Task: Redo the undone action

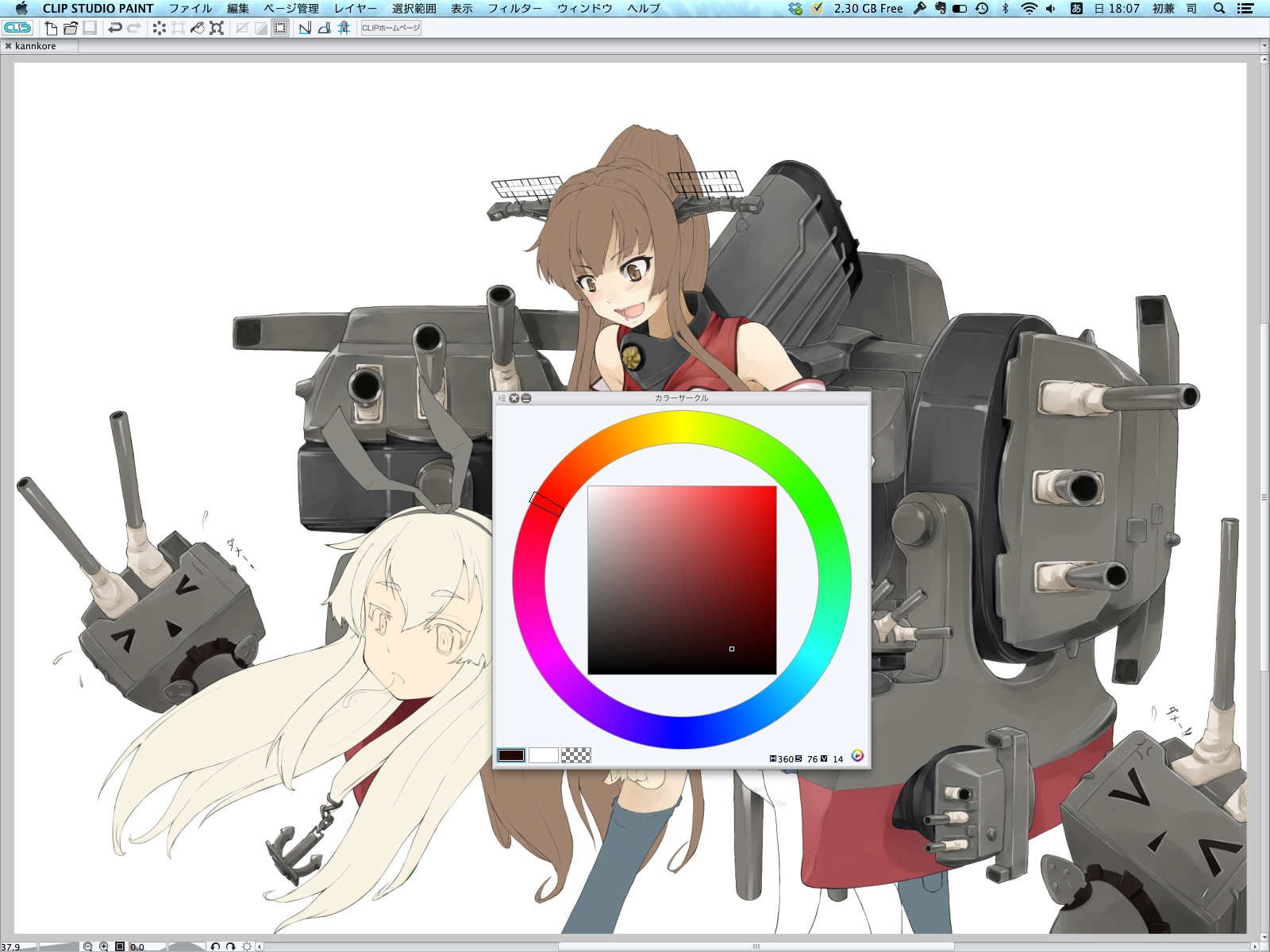Action: [134, 28]
